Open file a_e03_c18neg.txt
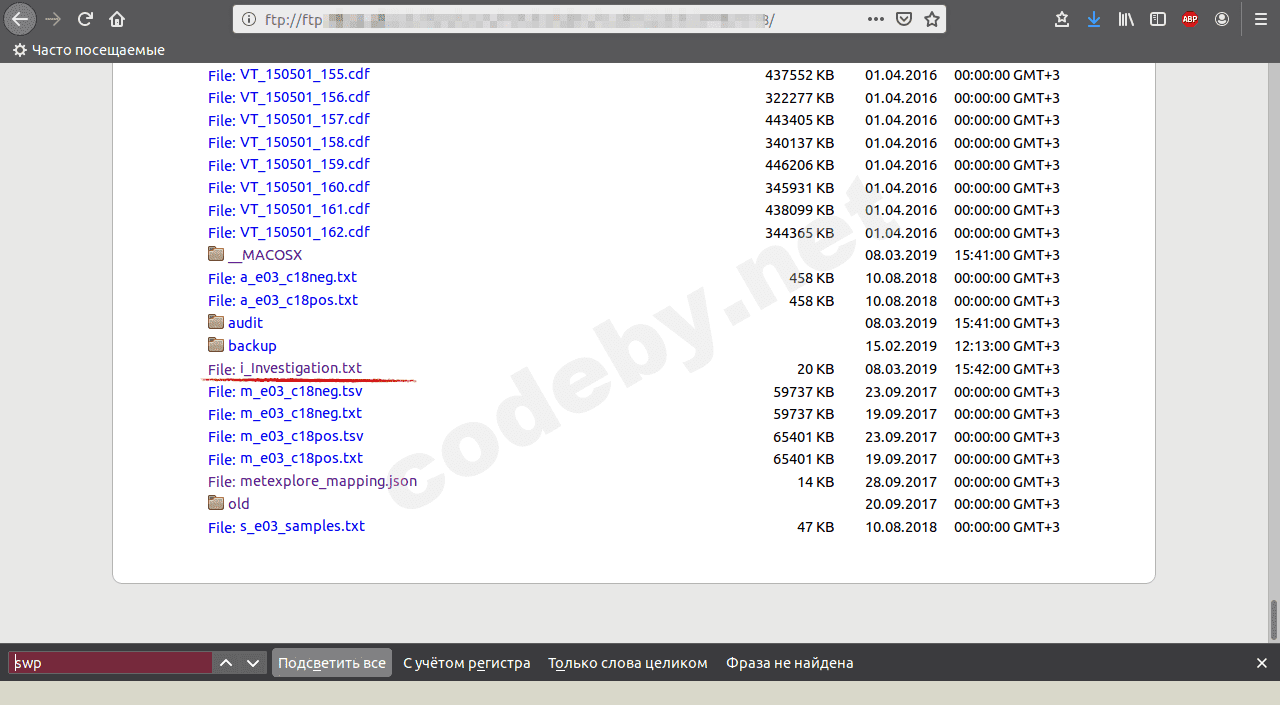The image size is (1280, 705). [298, 277]
